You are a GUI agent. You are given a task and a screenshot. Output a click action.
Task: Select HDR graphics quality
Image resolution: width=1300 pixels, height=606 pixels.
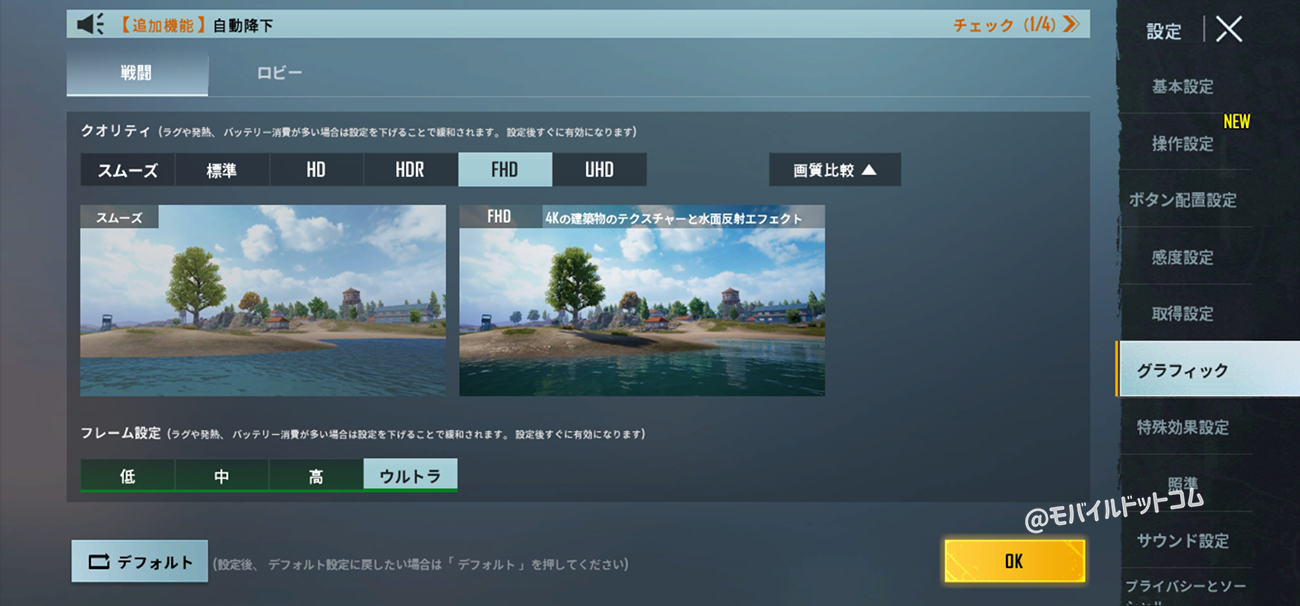tap(410, 170)
